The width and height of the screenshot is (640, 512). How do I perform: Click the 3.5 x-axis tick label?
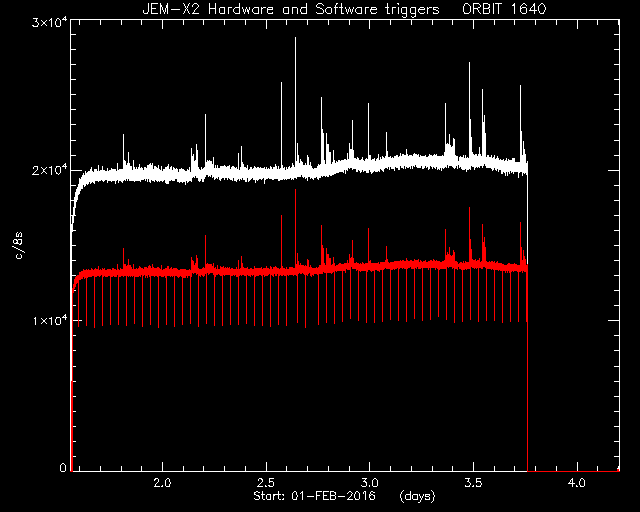click(x=473, y=483)
